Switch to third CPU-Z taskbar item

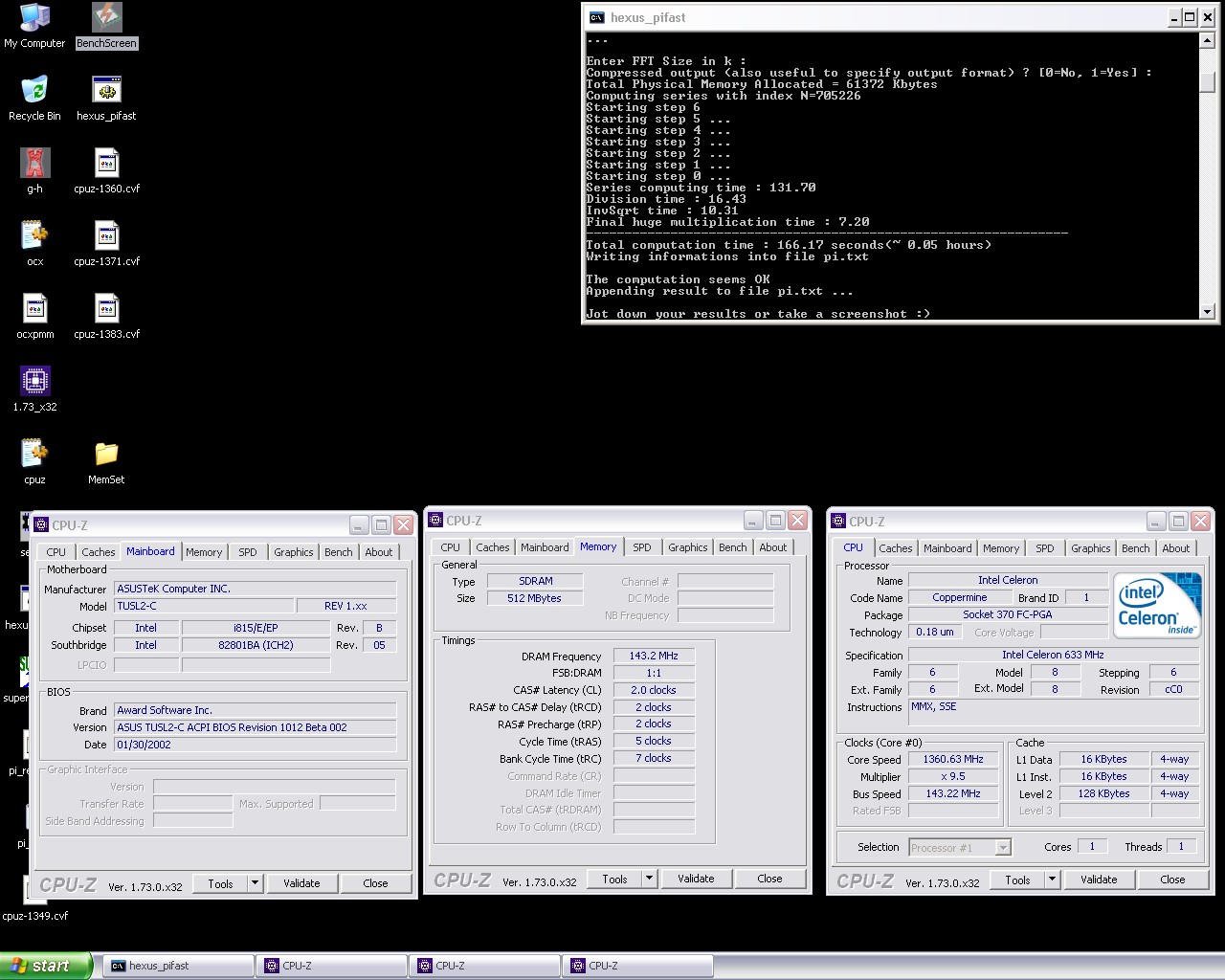[x=637, y=966]
